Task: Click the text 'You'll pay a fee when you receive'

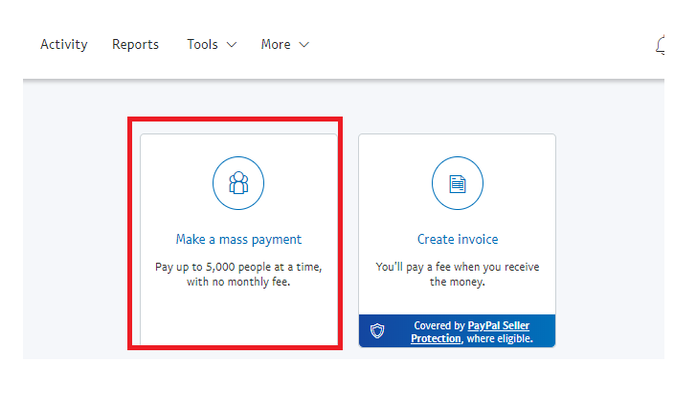Action: (458, 267)
